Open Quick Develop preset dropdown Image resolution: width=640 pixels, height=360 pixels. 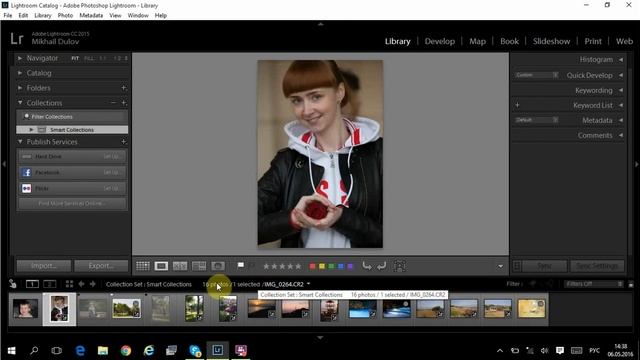coord(536,75)
